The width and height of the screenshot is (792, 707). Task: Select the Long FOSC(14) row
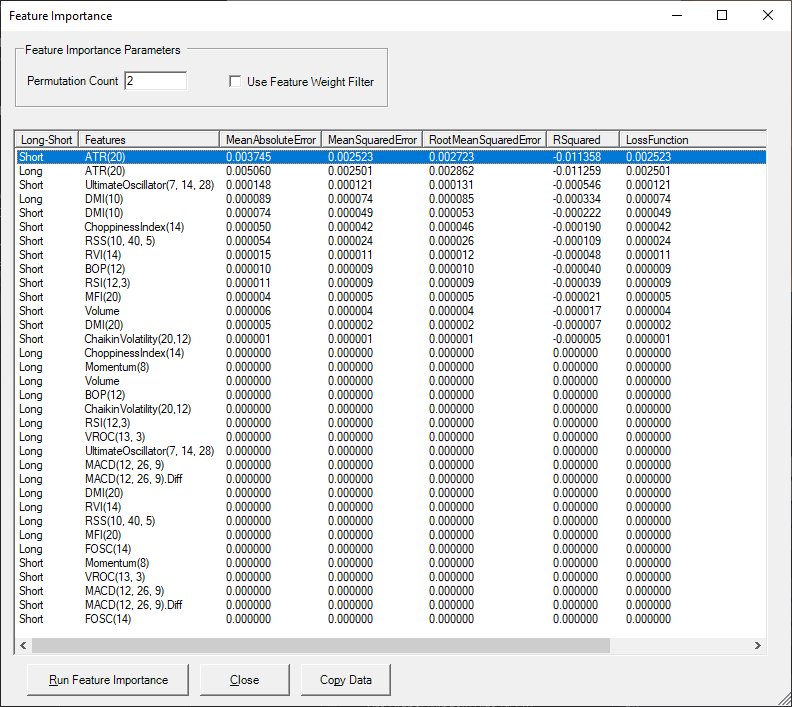[391, 549]
